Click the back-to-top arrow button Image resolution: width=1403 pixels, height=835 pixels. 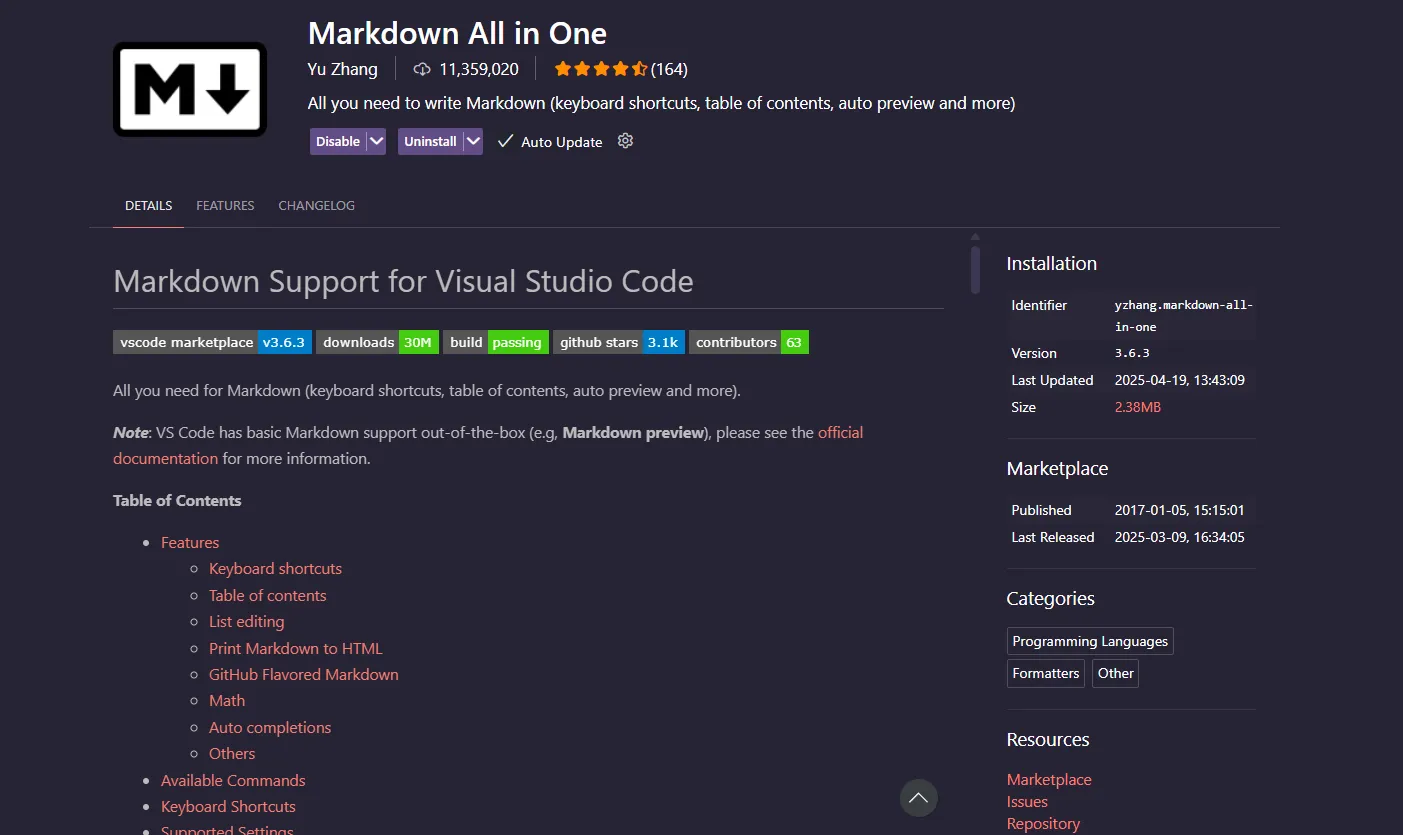[917, 797]
